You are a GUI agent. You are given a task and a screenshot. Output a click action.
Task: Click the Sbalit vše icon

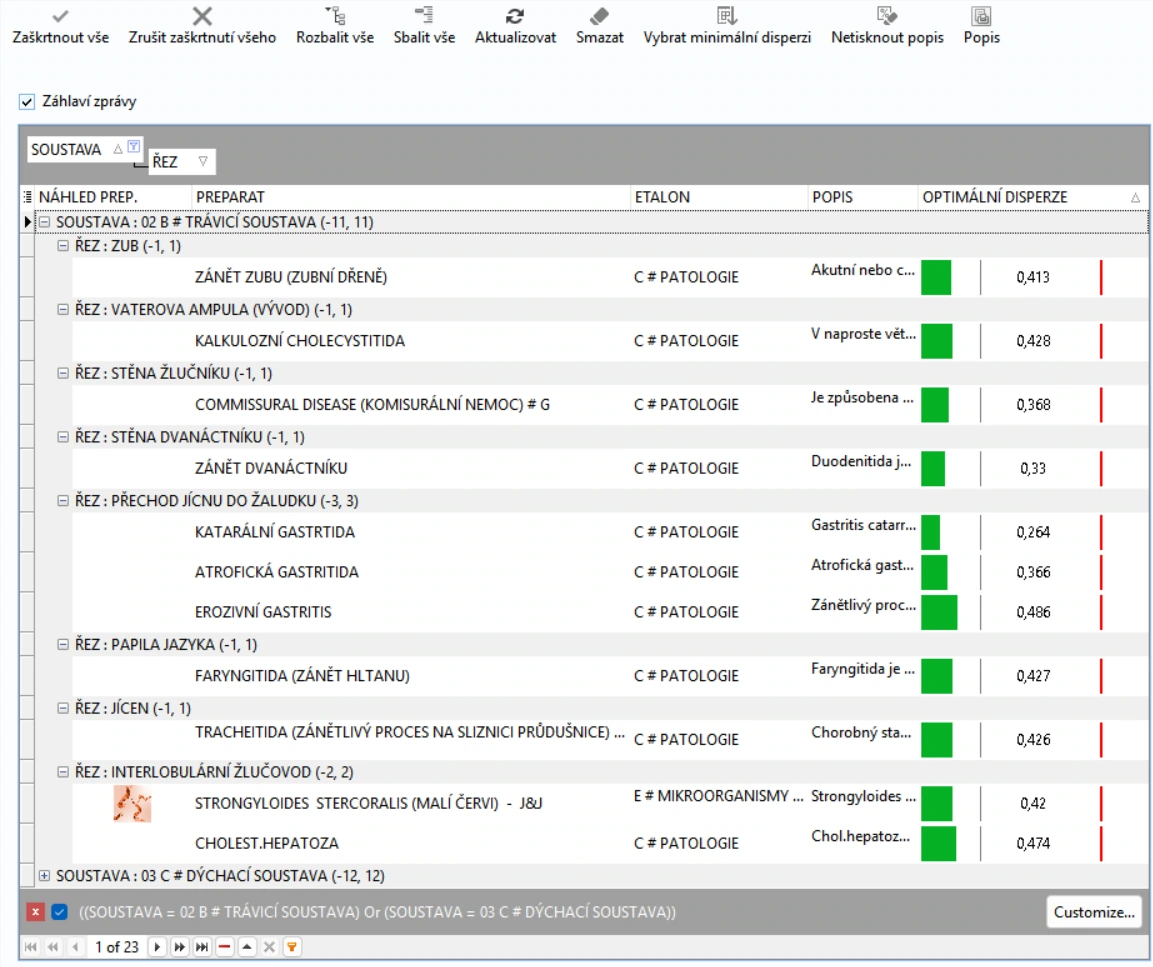click(424, 15)
